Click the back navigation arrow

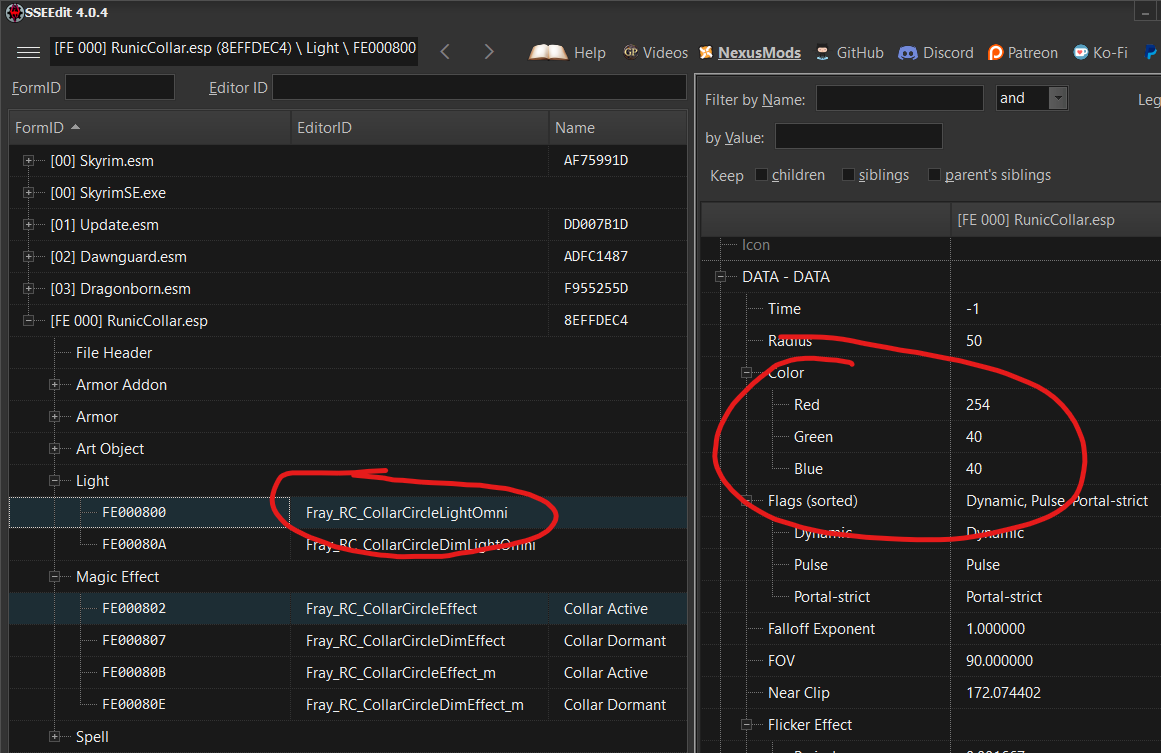[x=445, y=52]
